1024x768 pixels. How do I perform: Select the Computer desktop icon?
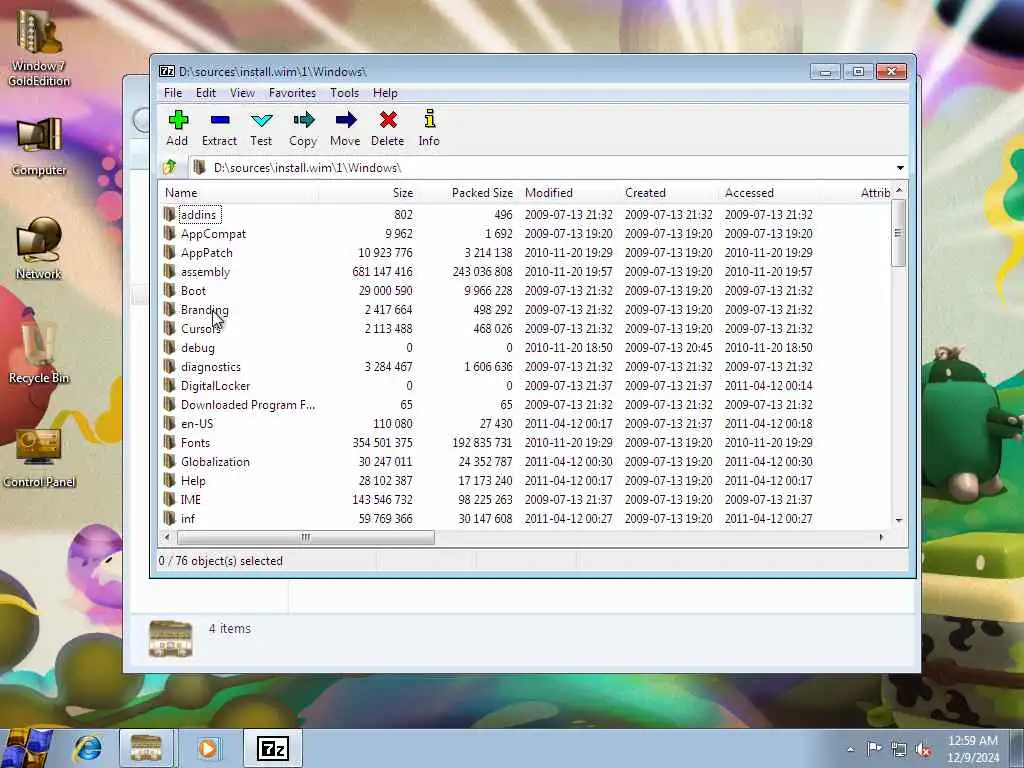coord(39,146)
